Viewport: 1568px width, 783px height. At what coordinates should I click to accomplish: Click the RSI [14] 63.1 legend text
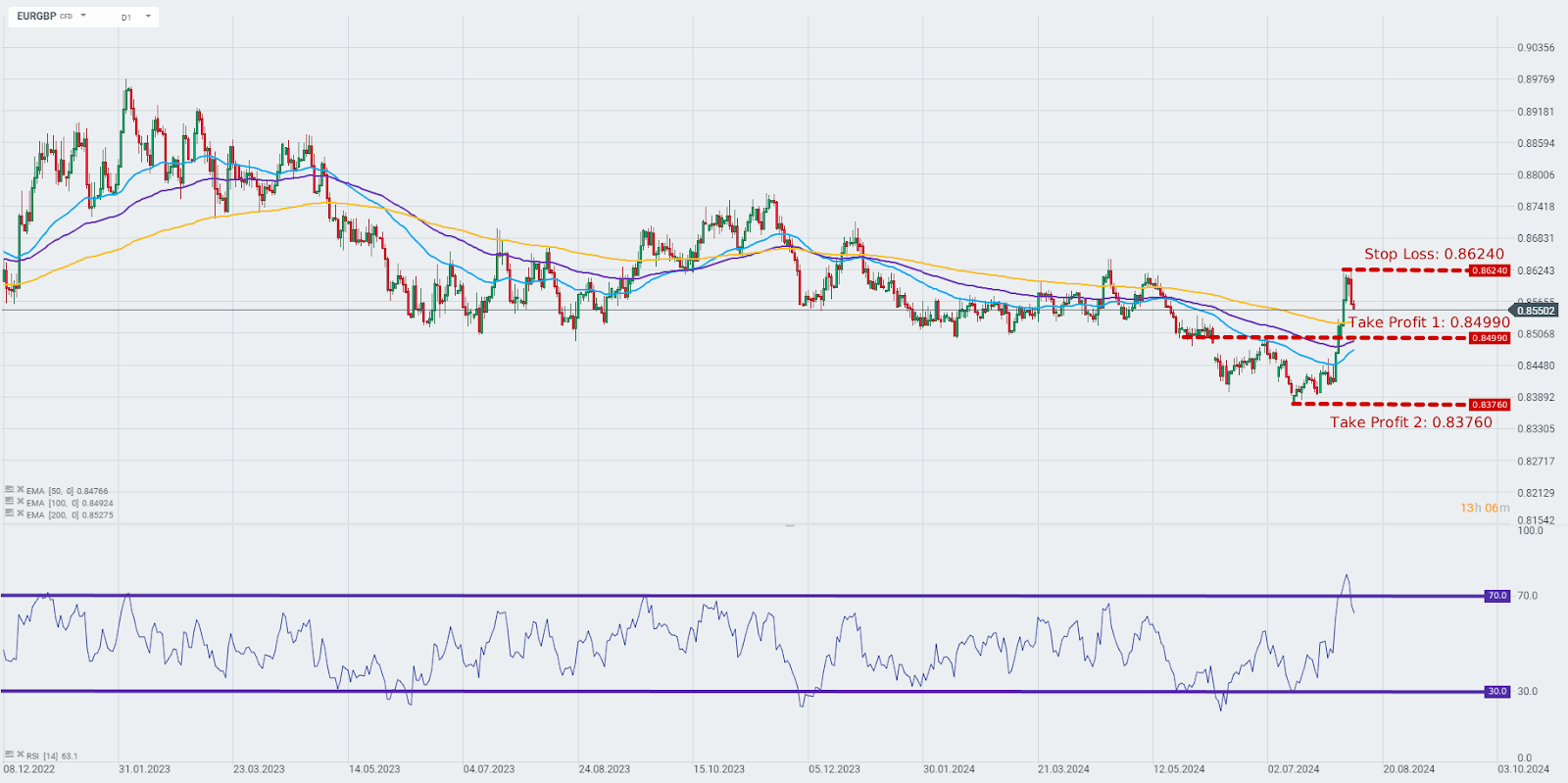click(52, 756)
